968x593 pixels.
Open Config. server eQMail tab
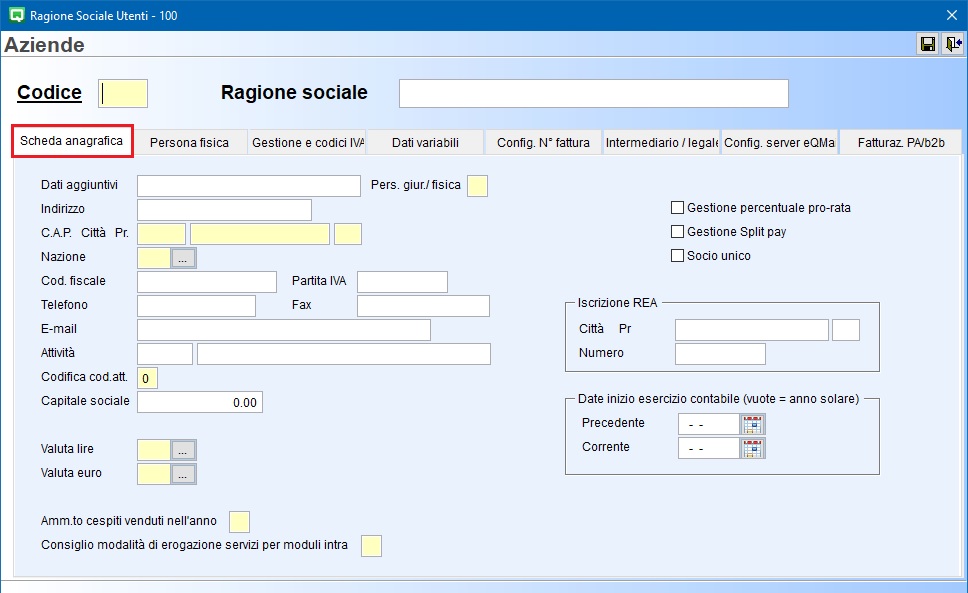(x=779, y=143)
